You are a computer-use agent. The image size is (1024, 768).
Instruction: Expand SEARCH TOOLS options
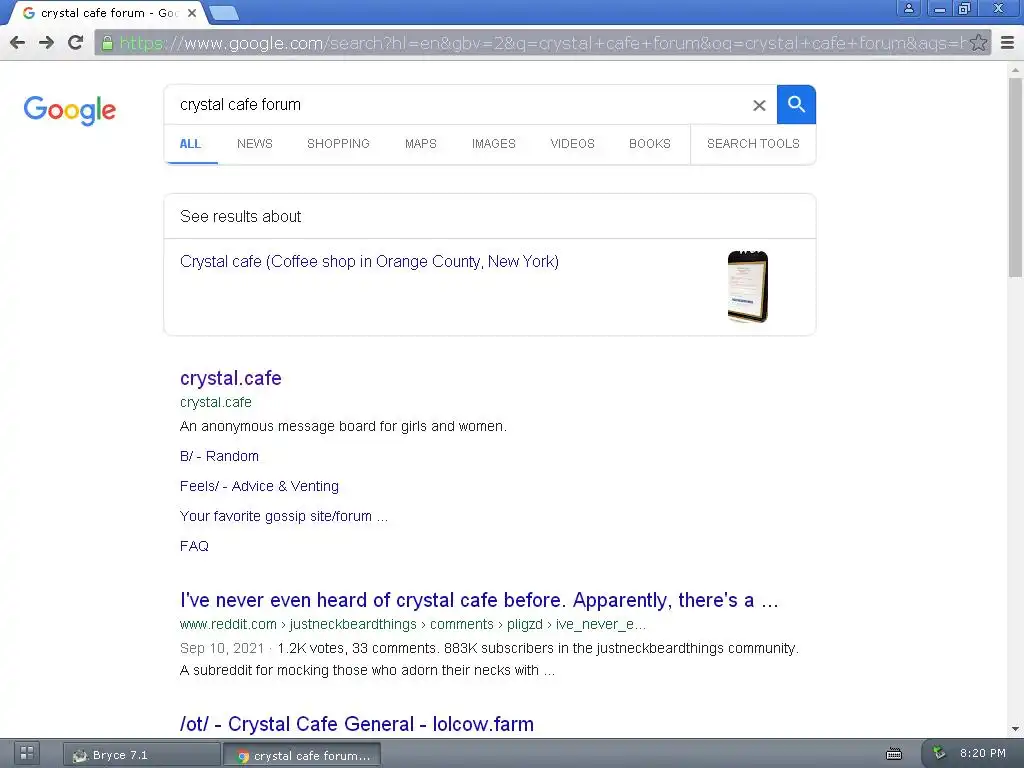(x=753, y=144)
